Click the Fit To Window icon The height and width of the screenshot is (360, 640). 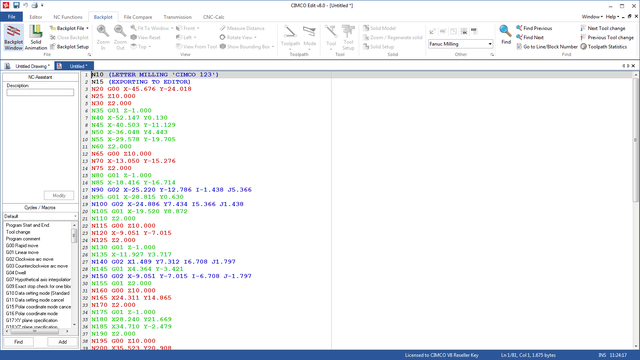pos(133,28)
